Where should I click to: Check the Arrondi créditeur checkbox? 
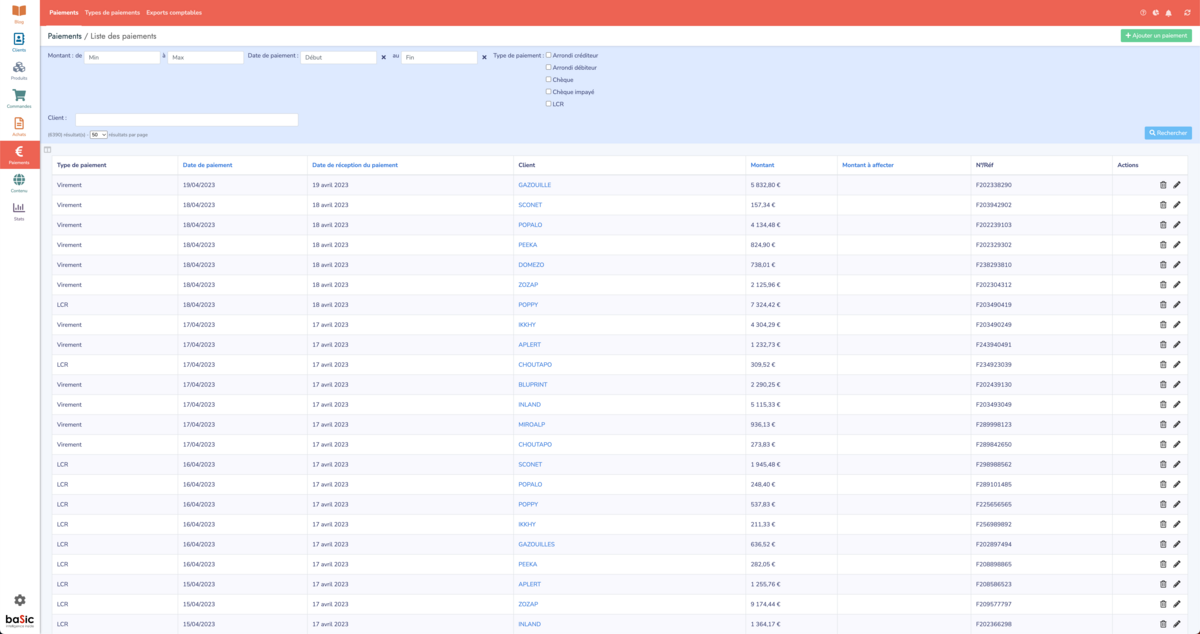(x=548, y=55)
